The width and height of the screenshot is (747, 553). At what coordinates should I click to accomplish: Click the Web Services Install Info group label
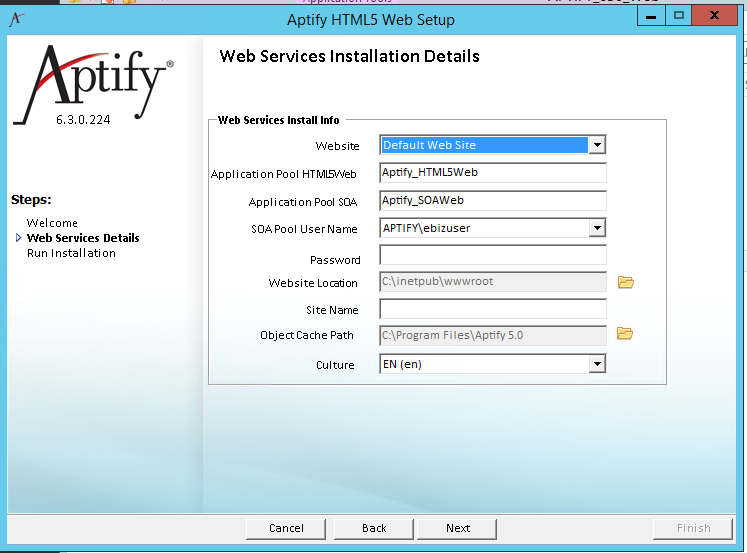[279, 120]
